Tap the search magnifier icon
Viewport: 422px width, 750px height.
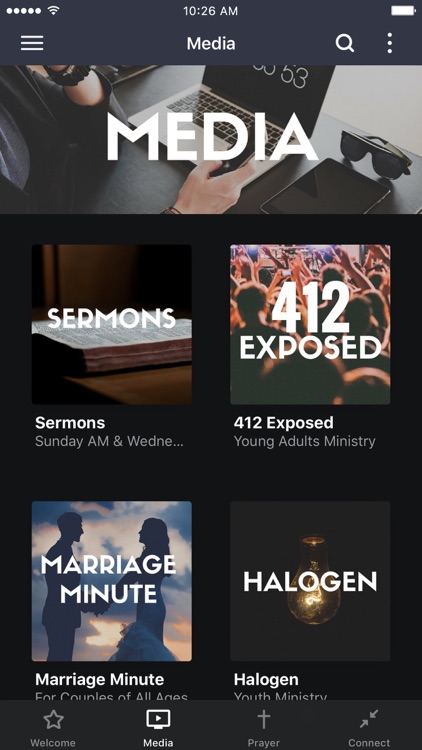coord(344,44)
